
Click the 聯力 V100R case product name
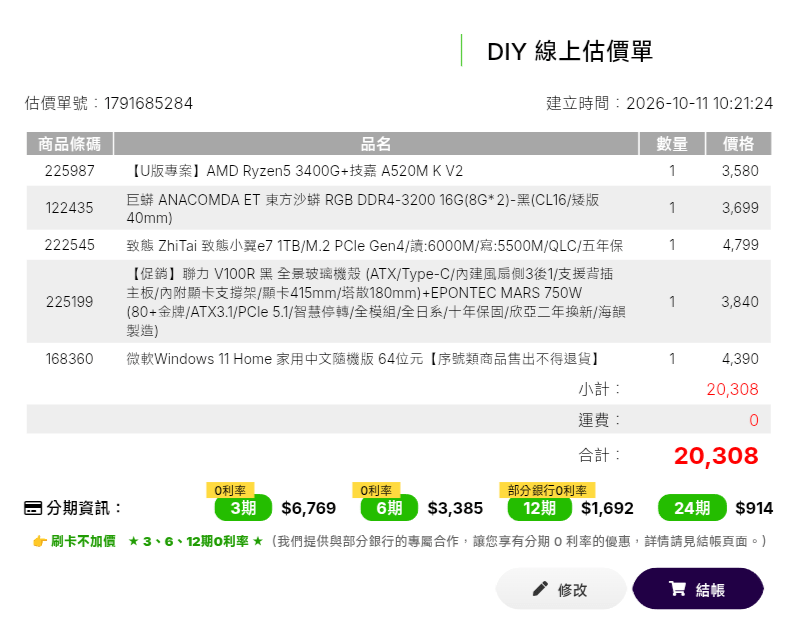pos(376,302)
